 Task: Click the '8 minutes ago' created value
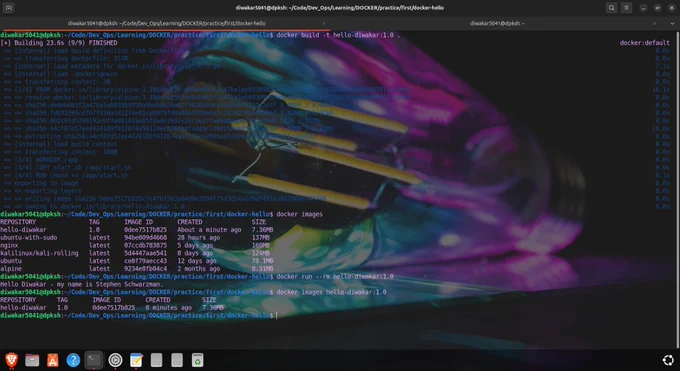[x=168, y=308]
